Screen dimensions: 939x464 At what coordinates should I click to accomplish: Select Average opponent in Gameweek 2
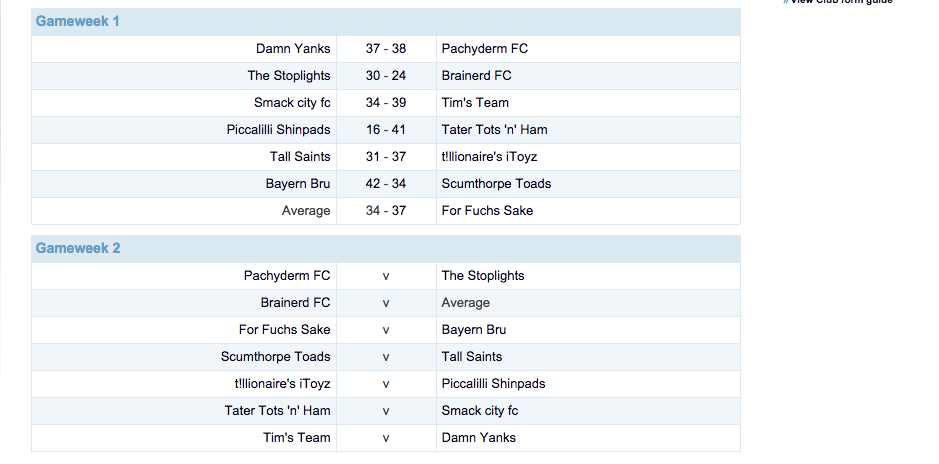tap(465, 303)
